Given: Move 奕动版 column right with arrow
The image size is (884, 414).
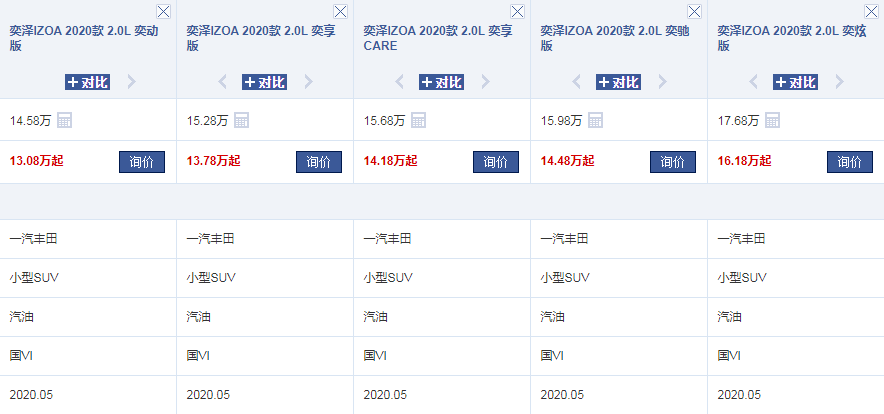Looking at the screenshot, I should tap(131, 82).
